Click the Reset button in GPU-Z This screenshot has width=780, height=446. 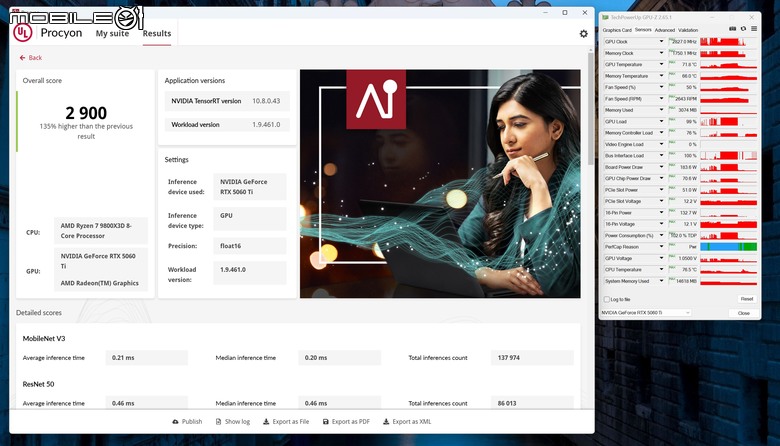tap(747, 299)
